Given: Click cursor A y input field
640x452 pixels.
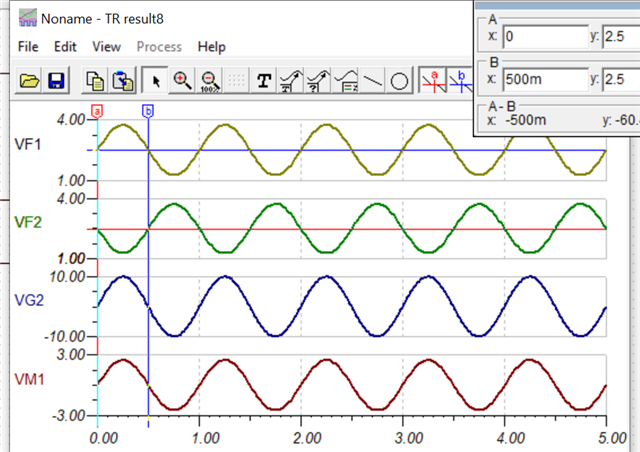Looking at the screenshot, I should 621,37.
